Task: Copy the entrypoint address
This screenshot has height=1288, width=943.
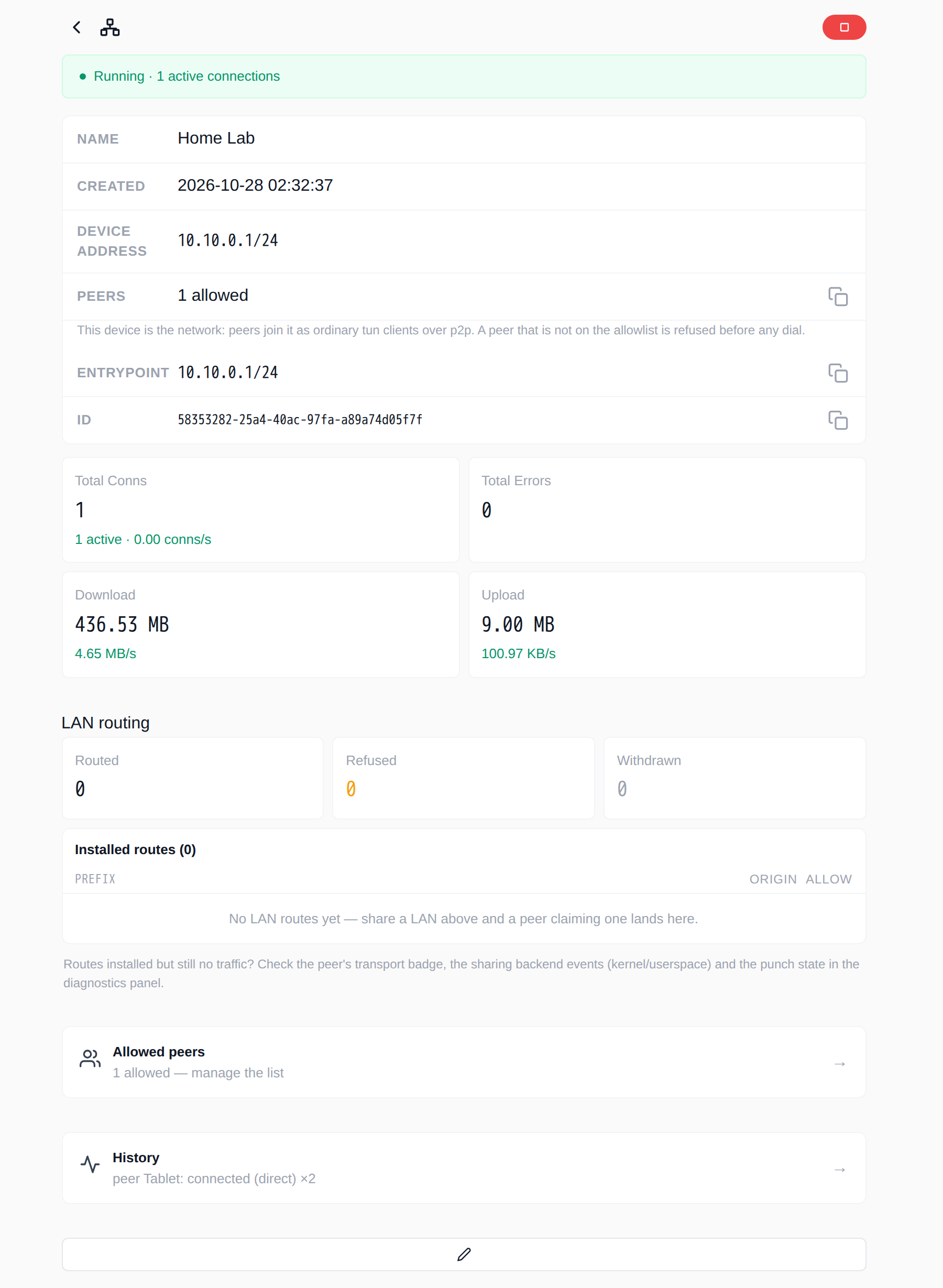Action: (837, 373)
